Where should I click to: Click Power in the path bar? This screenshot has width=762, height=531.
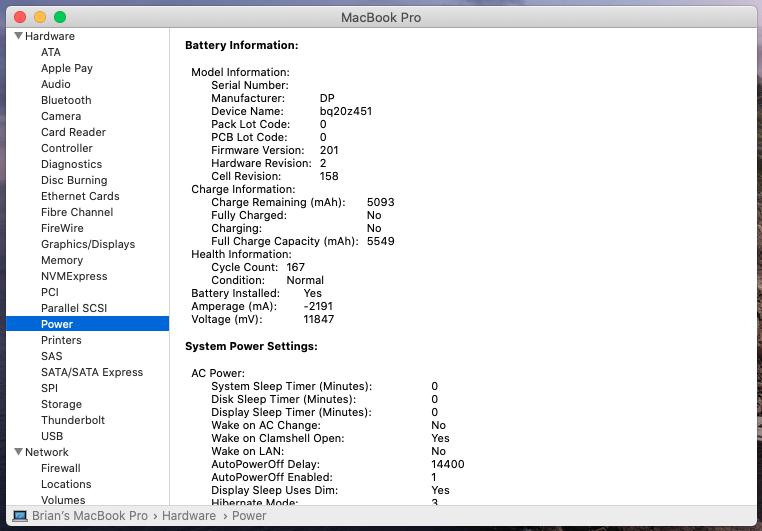[x=249, y=516]
